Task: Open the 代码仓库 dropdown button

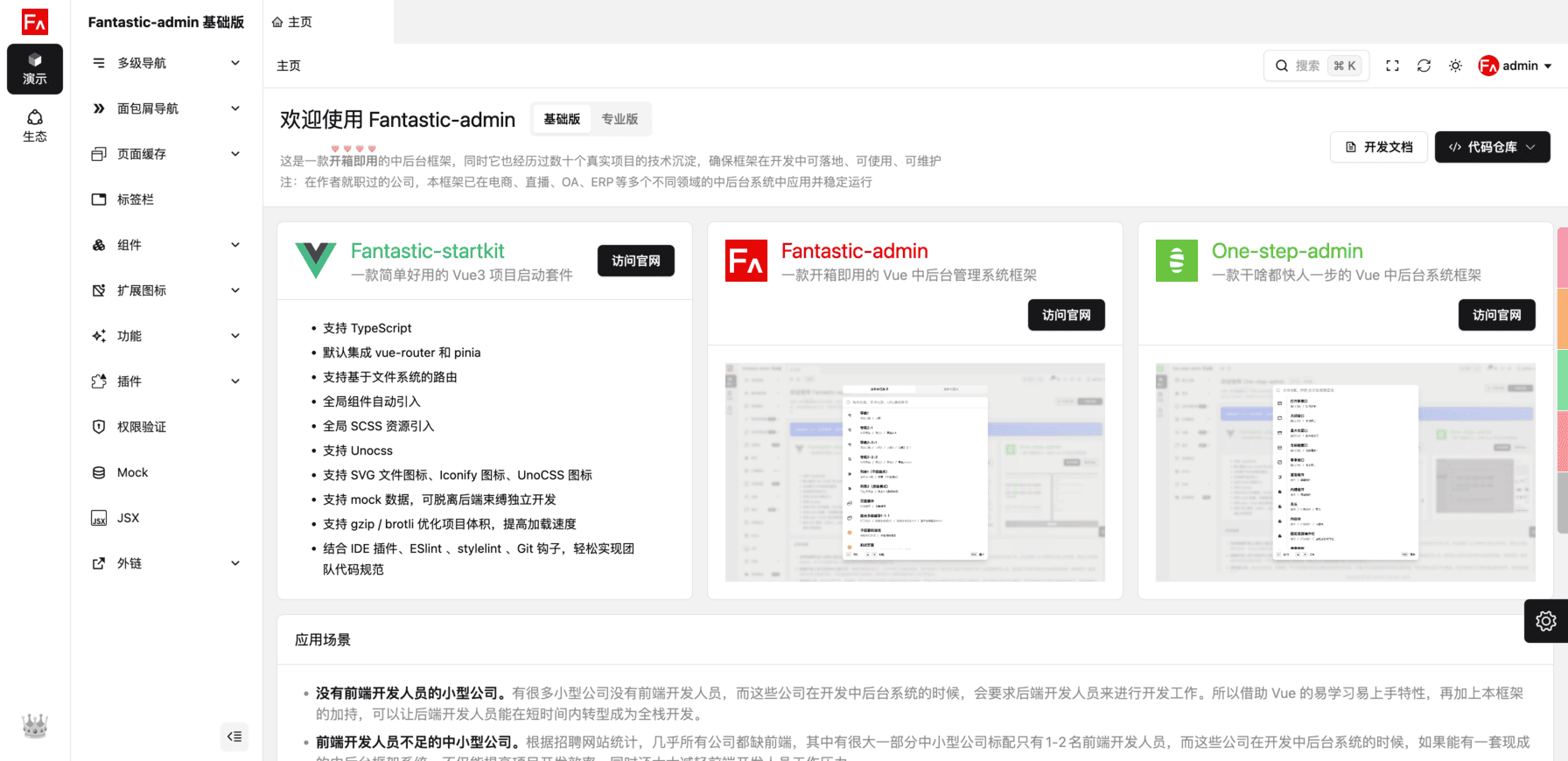Action: pyautogui.click(x=1492, y=147)
